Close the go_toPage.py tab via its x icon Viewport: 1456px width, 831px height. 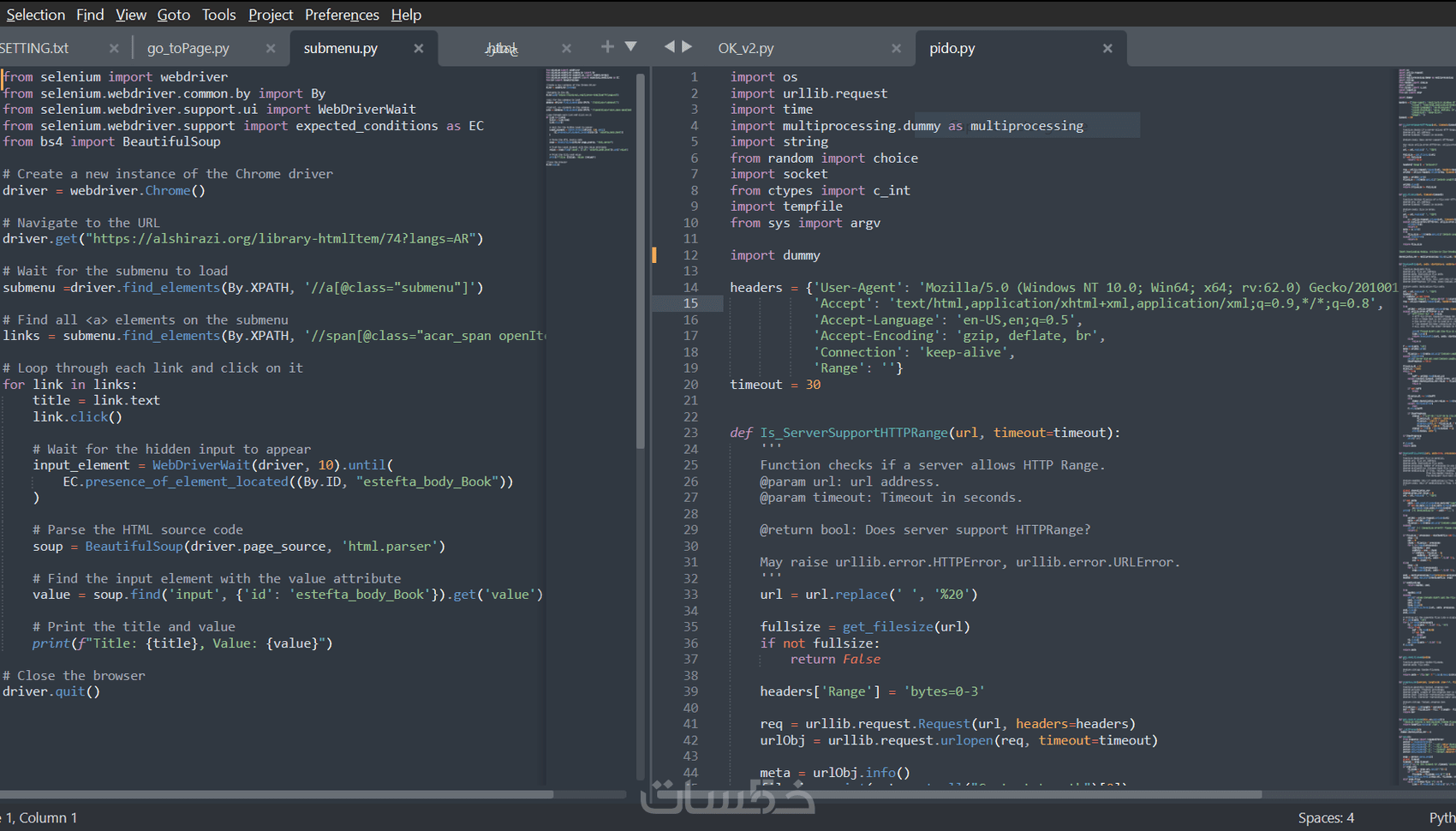[x=271, y=48]
